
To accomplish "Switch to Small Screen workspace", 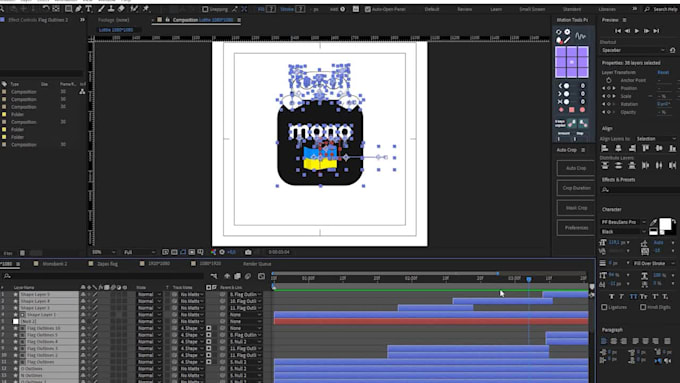I will click(532, 9).
